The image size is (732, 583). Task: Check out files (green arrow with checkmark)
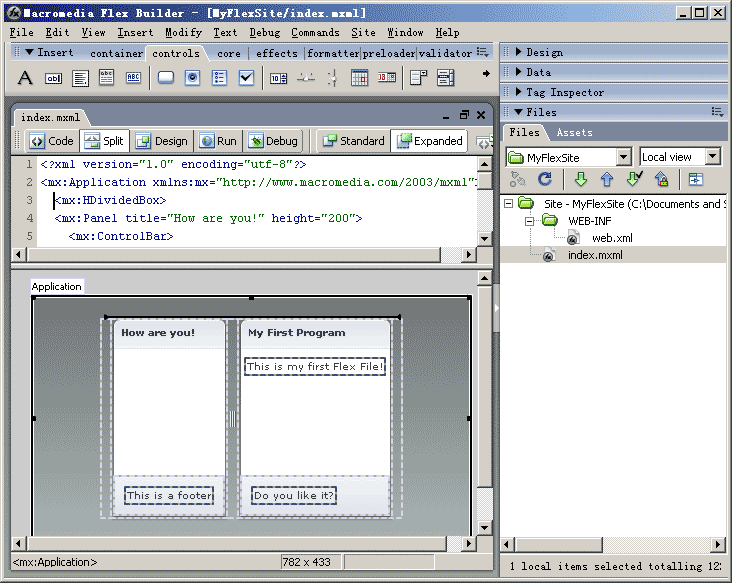click(634, 179)
